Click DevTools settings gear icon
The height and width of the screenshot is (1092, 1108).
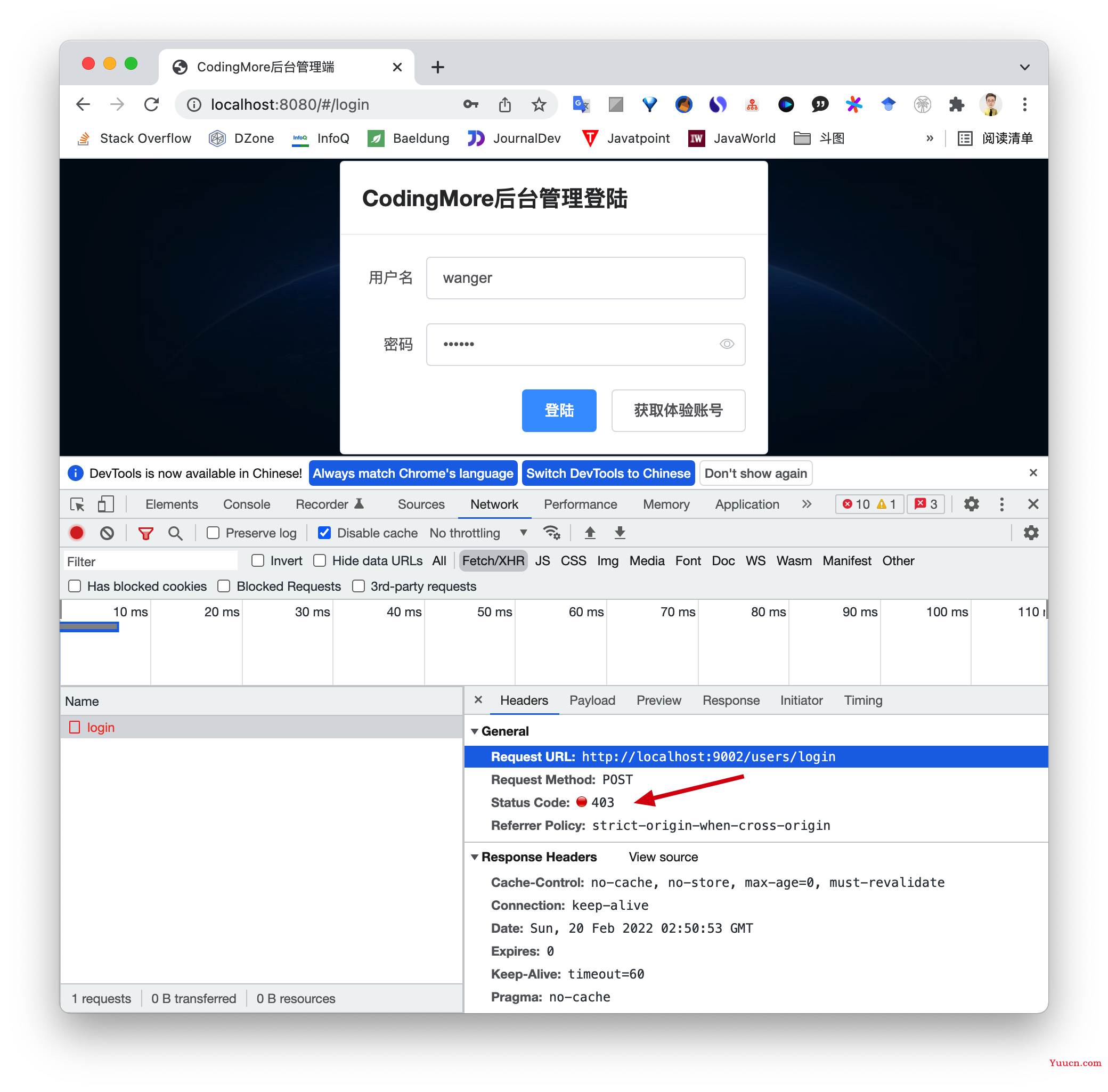[x=969, y=505]
